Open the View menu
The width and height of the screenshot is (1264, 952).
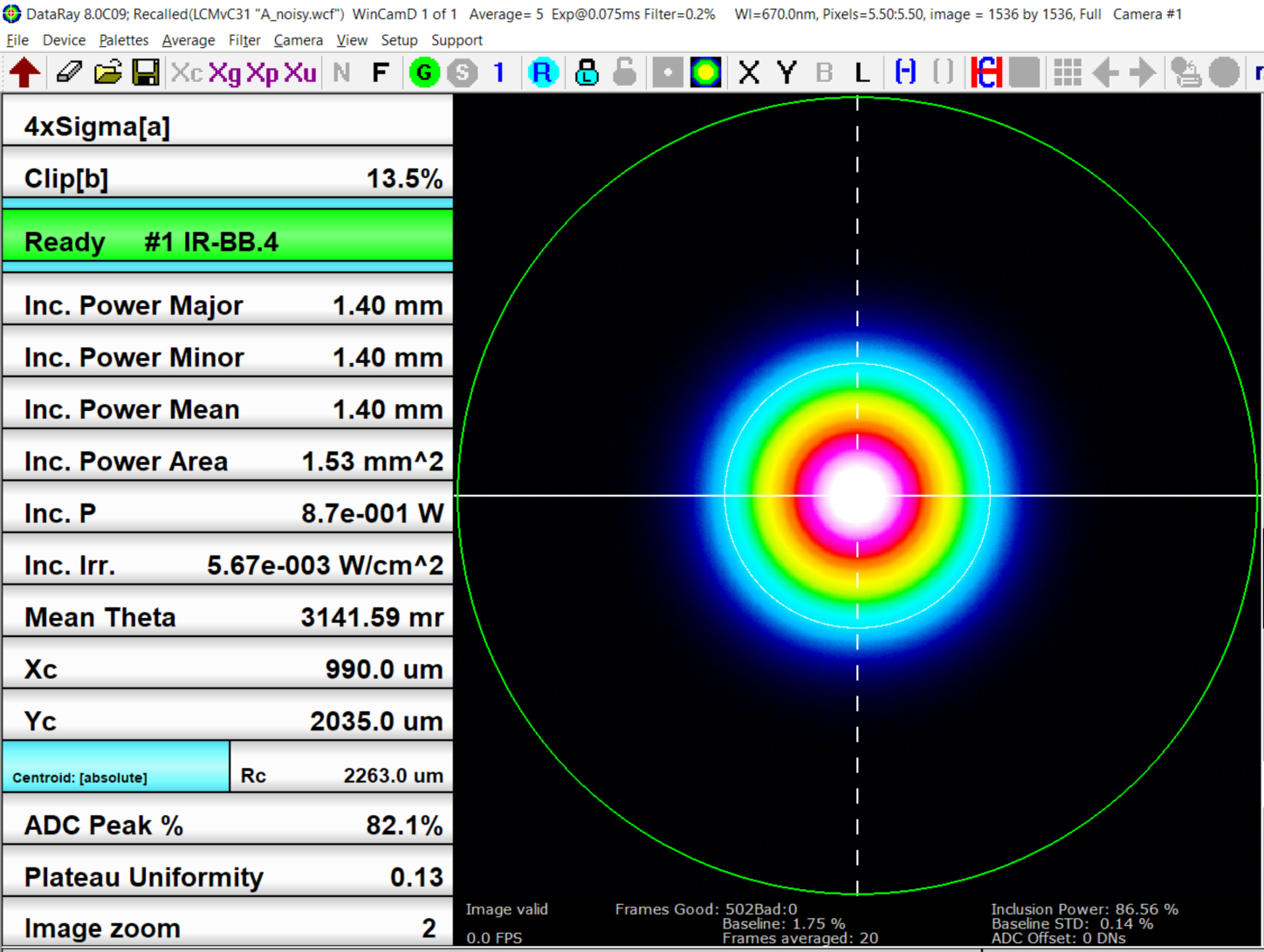pyautogui.click(x=352, y=40)
